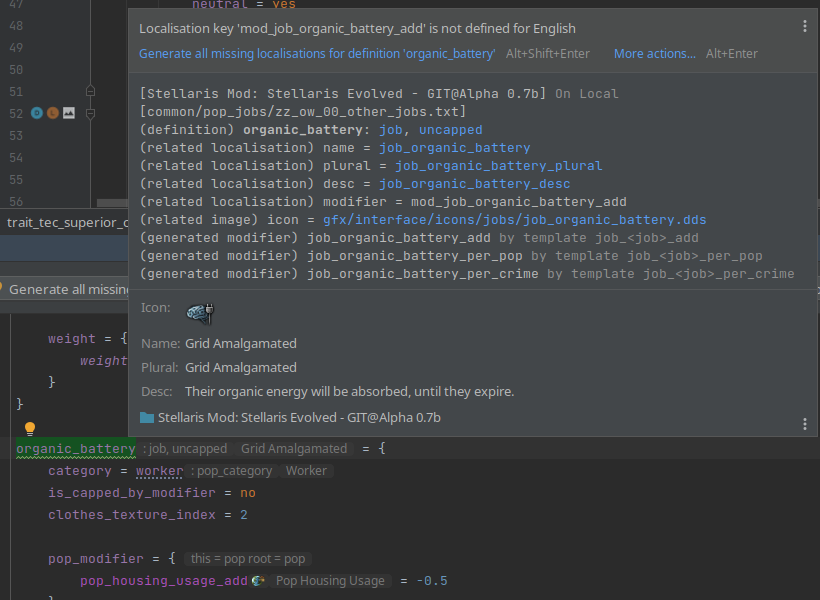Collapse the fold region marker at line 52

tap(90, 114)
